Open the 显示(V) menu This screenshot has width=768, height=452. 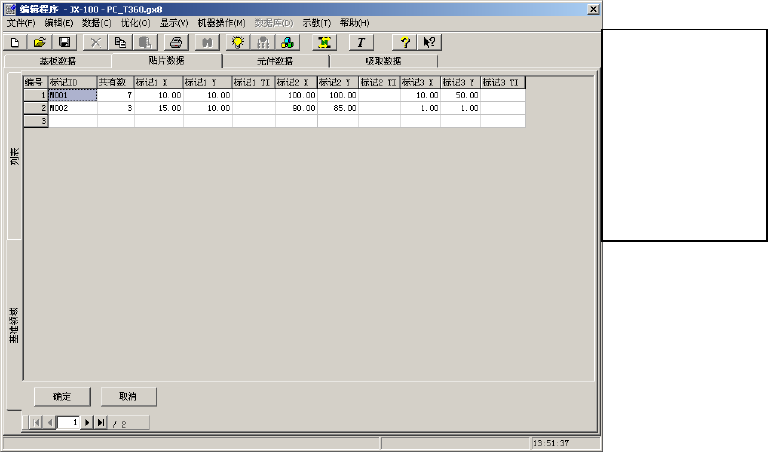174,23
